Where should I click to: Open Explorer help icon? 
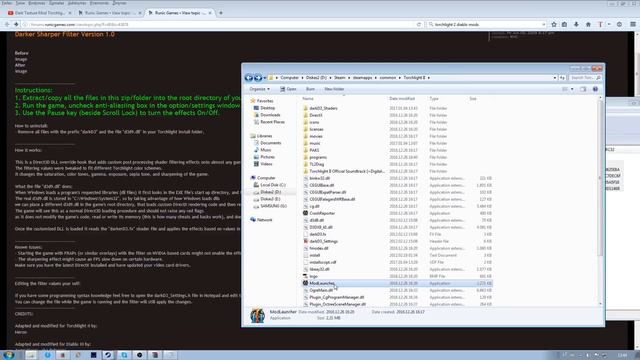(x=595, y=89)
